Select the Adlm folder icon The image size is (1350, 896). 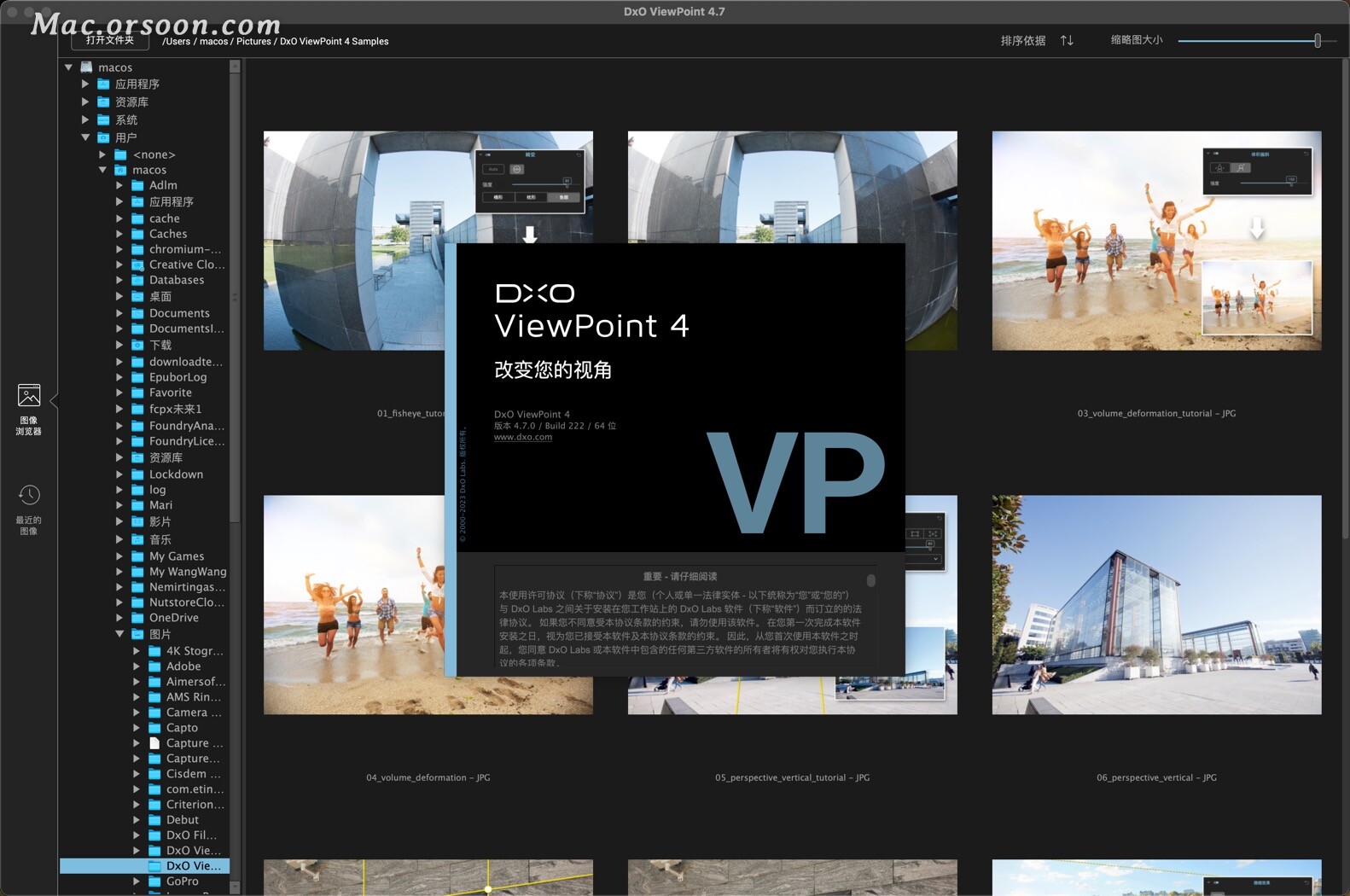point(137,185)
